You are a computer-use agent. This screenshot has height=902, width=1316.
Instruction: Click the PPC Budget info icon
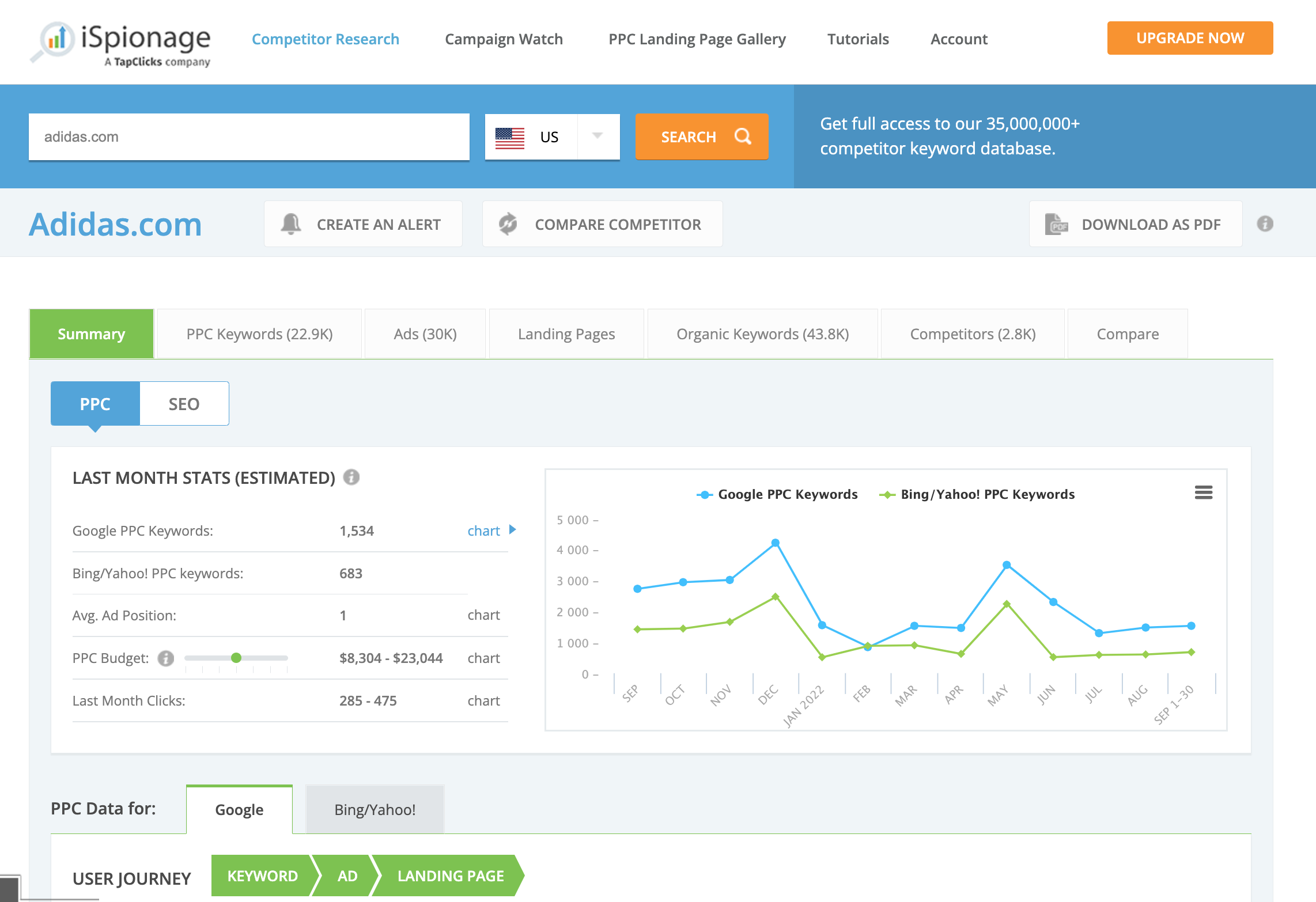166,658
